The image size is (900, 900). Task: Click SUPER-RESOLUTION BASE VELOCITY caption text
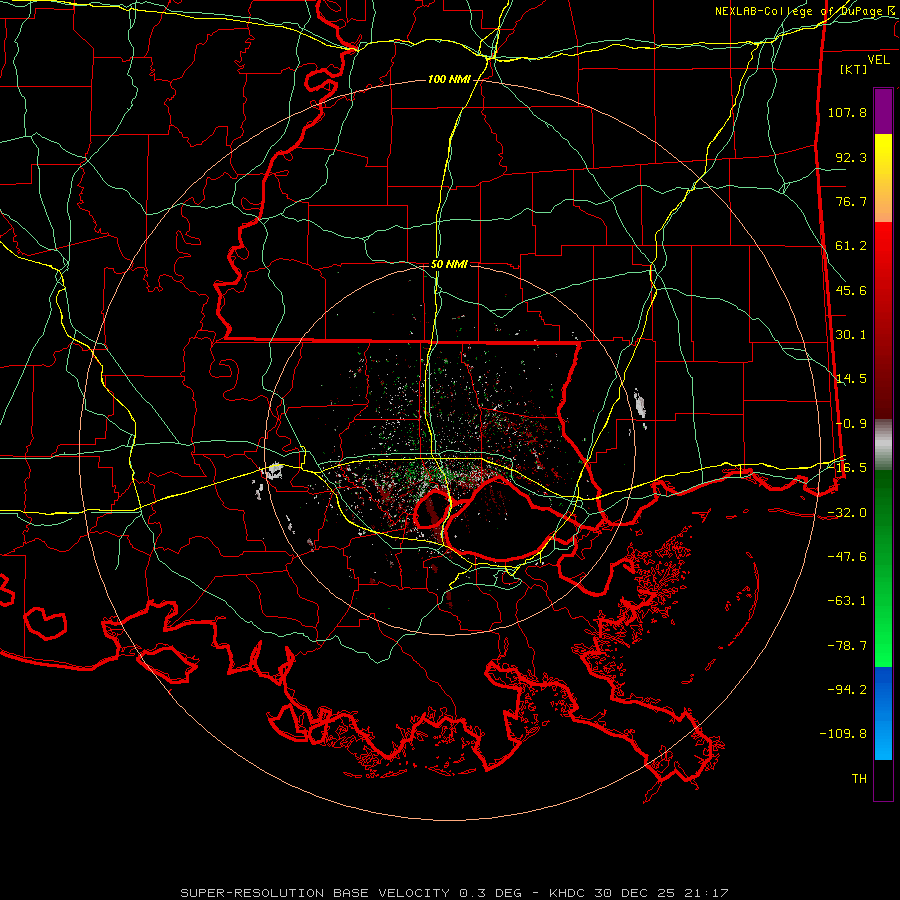click(315, 893)
